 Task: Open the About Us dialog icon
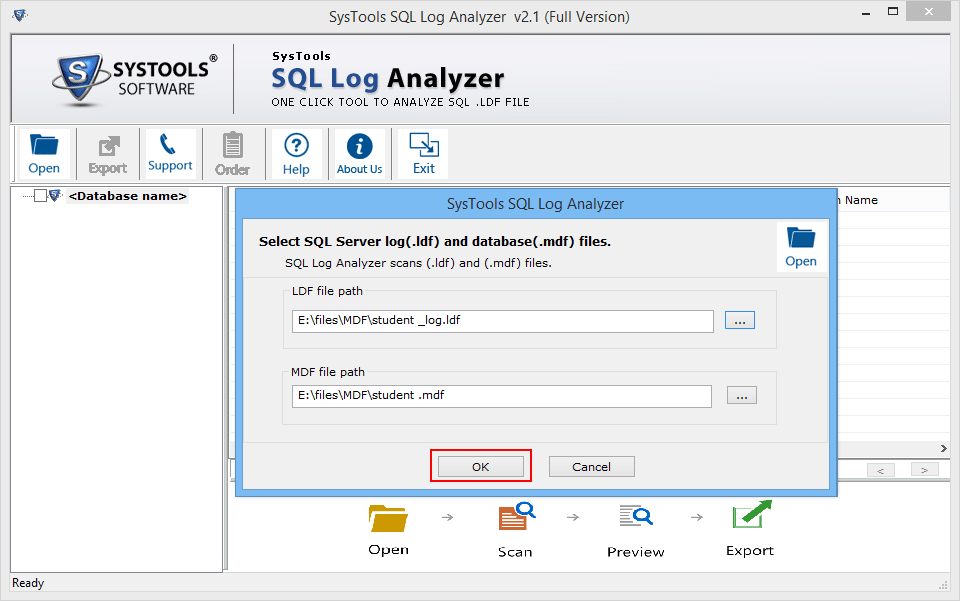[359, 152]
